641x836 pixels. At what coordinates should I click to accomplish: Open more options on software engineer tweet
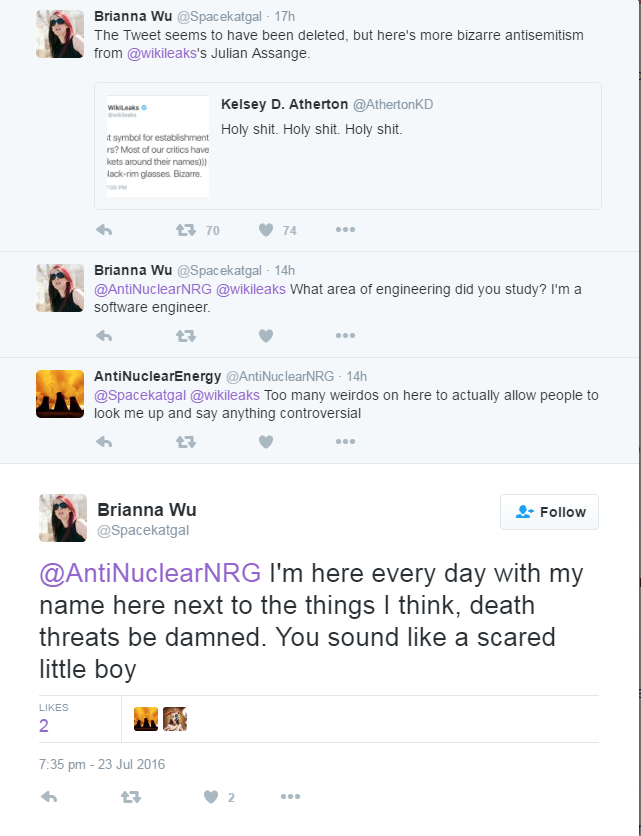tap(345, 335)
